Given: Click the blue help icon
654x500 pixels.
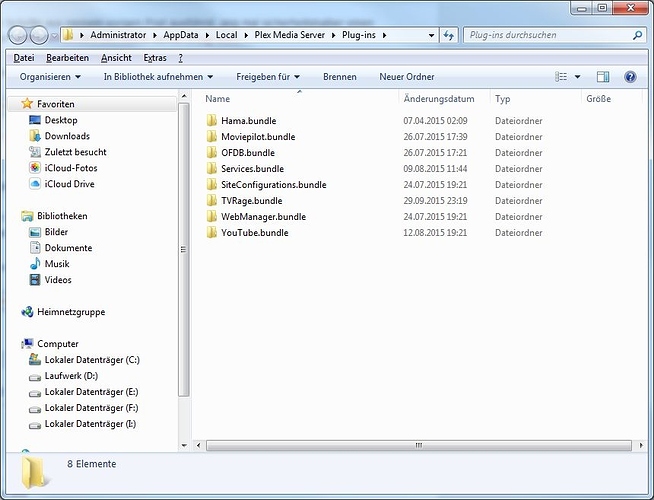Looking at the screenshot, I should (x=630, y=77).
